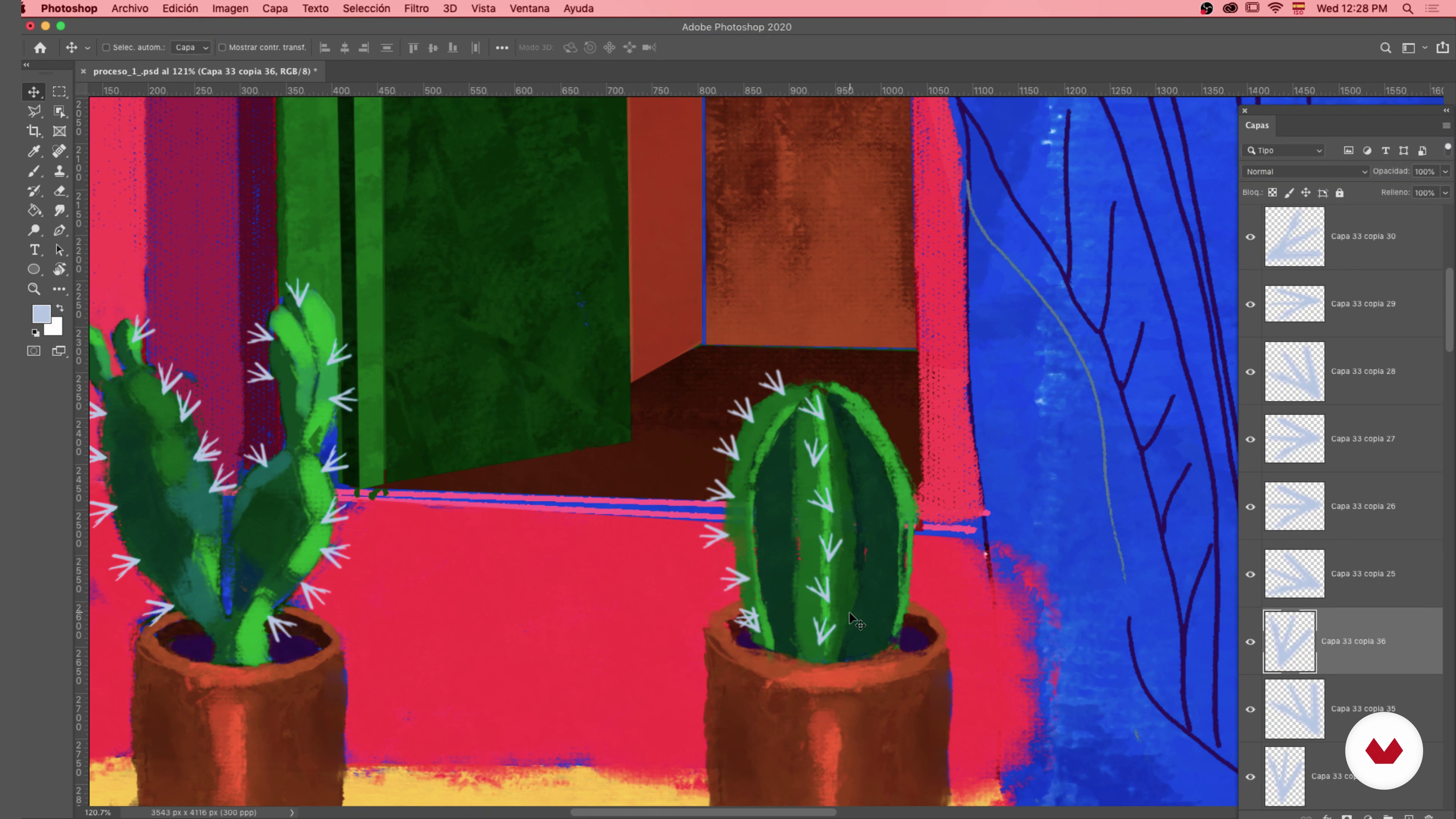Switch to the Capas panel tab
Viewport: 1456px width, 819px height.
point(1257,126)
